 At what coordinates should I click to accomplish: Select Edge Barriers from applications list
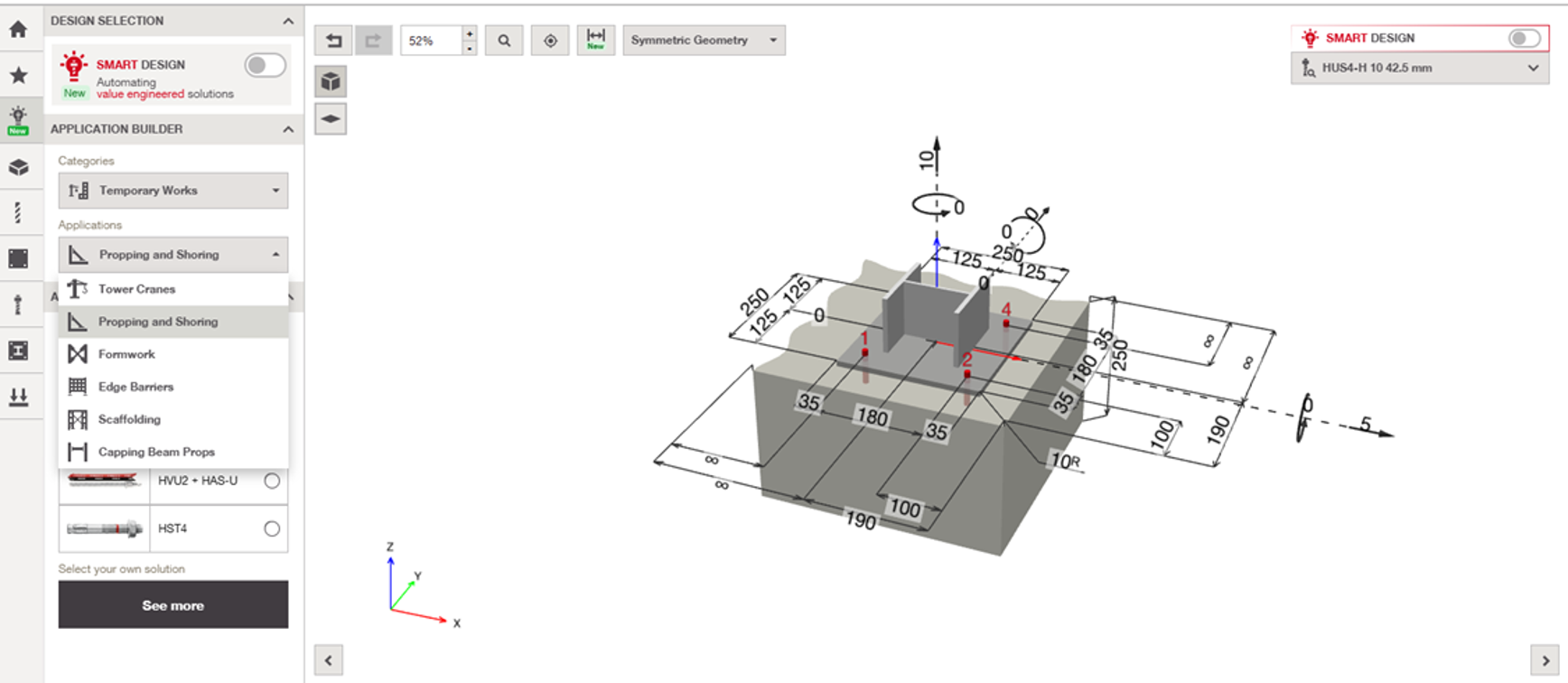coord(173,387)
